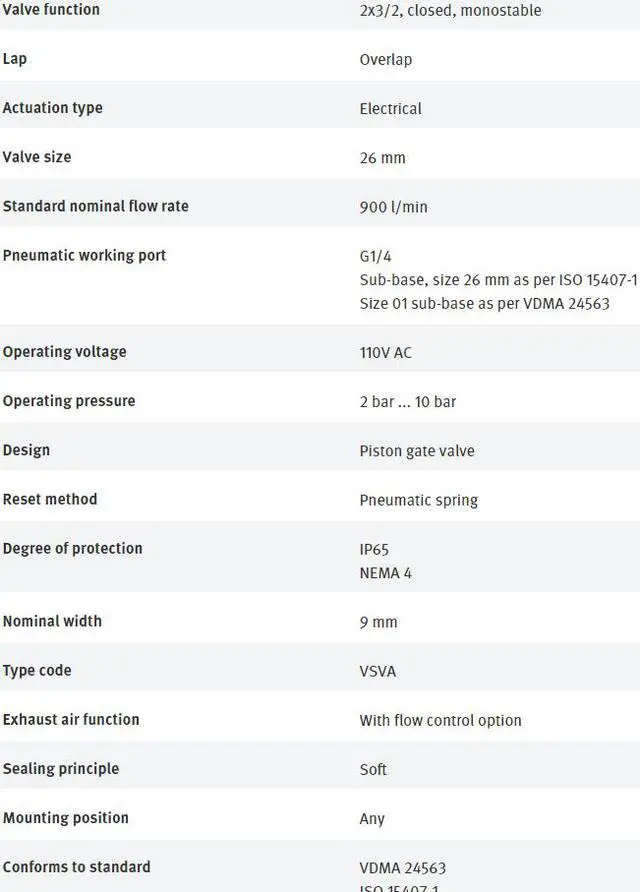Image resolution: width=640 pixels, height=892 pixels.
Task: Select the 'IP65' protection rating
Action: click(x=374, y=550)
